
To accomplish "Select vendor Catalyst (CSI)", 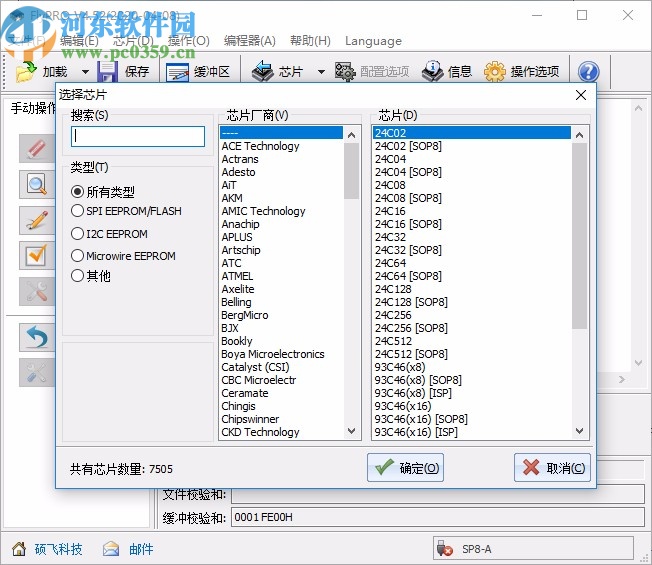I will pyautogui.click(x=282, y=367).
